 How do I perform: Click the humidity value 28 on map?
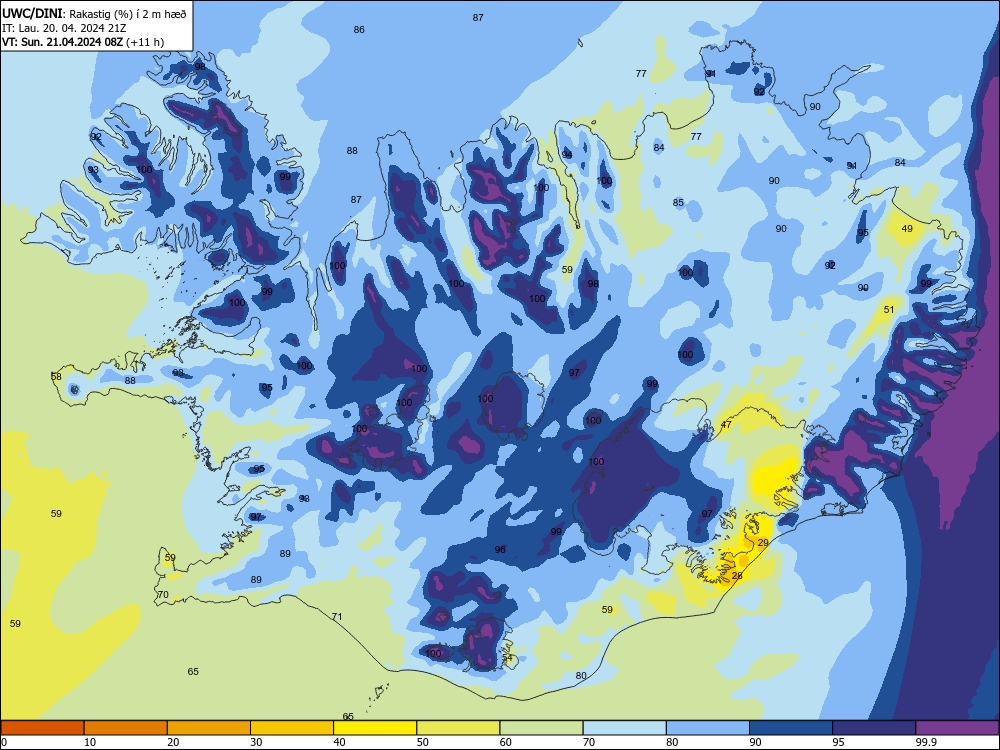(737, 575)
